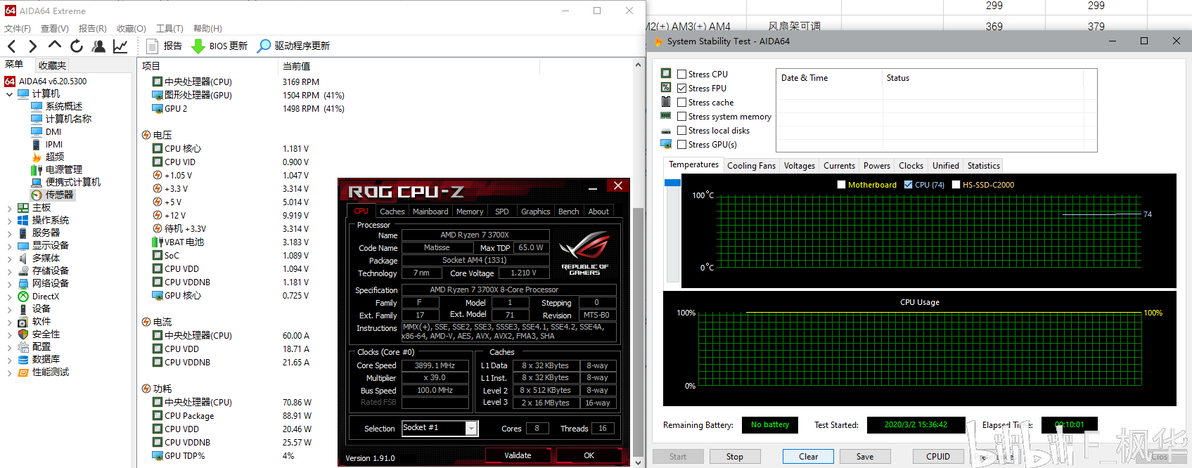Viewport: 1192px width, 468px height.
Task: Switch to Currents tab
Action: 839,166
